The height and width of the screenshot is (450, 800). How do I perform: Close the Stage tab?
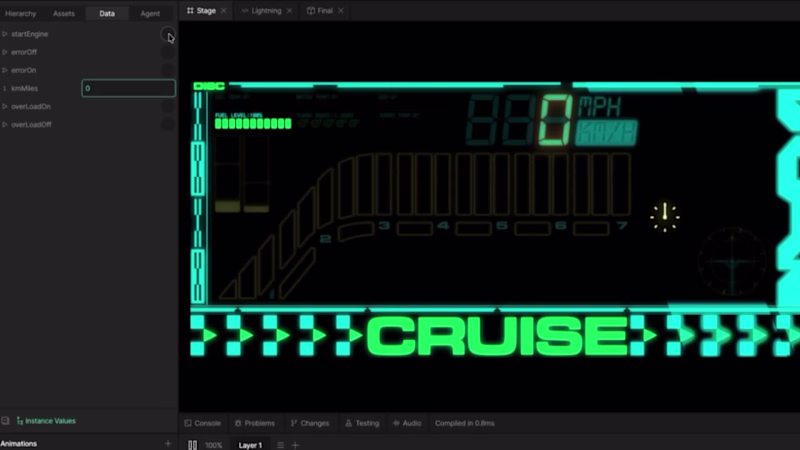[223, 11]
